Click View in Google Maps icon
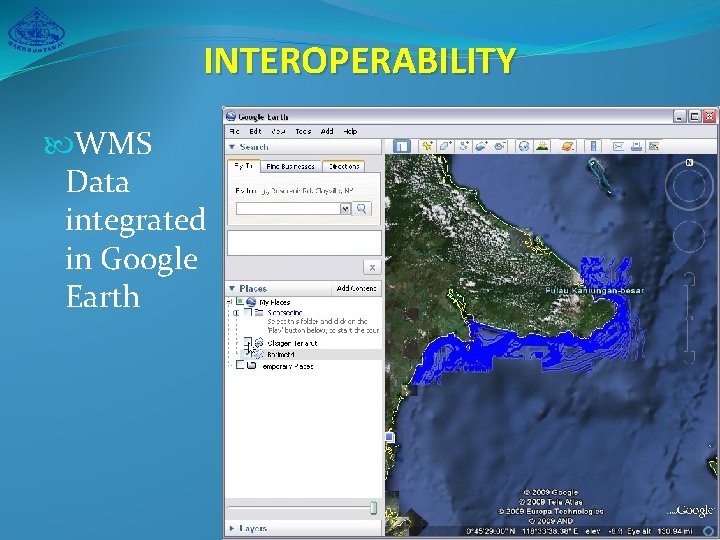The width and height of the screenshot is (720, 540). [654, 146]
